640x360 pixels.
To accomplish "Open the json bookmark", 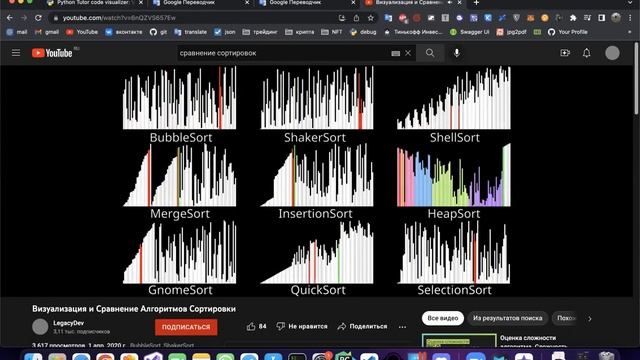I will coord(225,32).
